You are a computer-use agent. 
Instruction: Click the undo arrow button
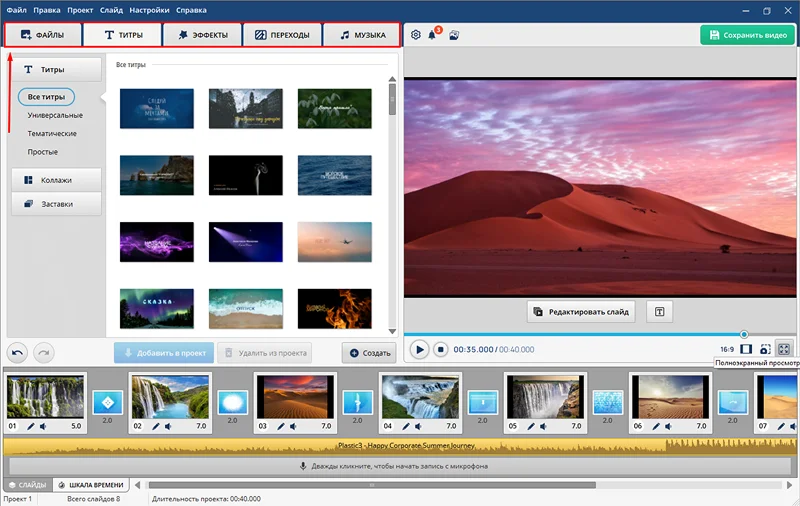18,352
